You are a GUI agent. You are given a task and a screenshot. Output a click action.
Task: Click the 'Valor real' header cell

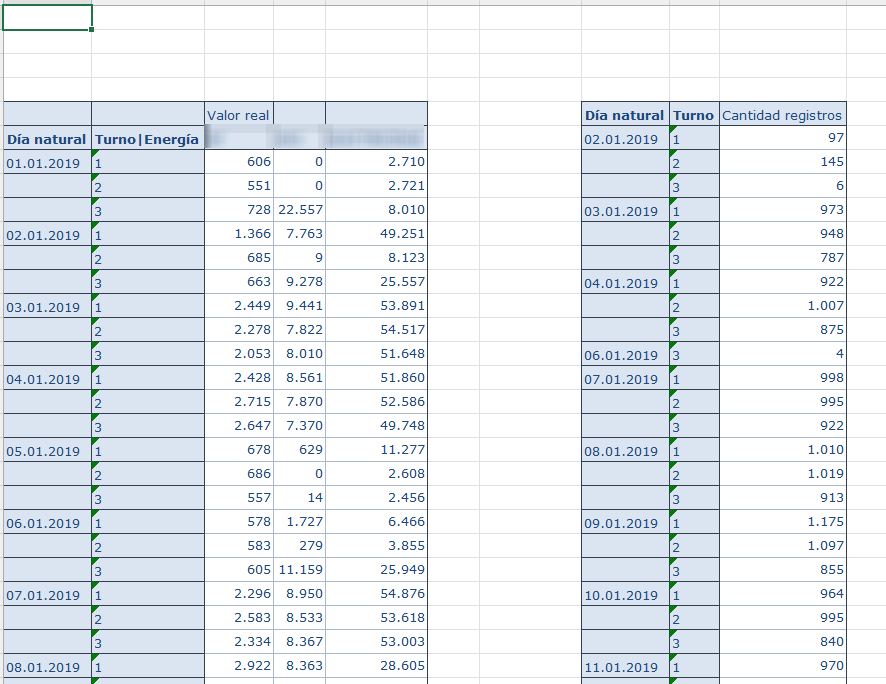[239, 115]
